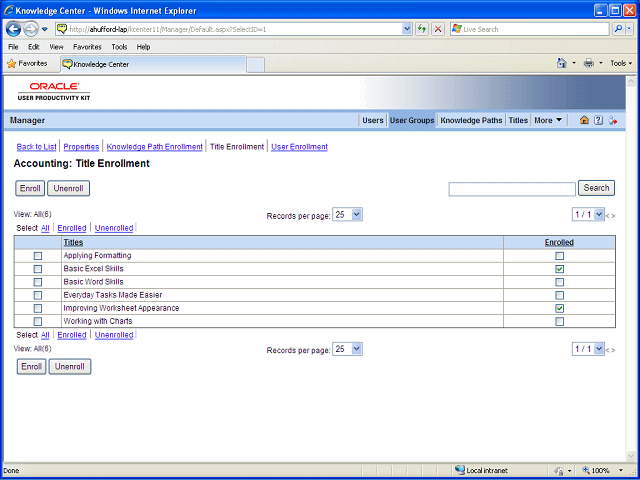Expand the More menu in Manager bar

[x=548, y=120]
